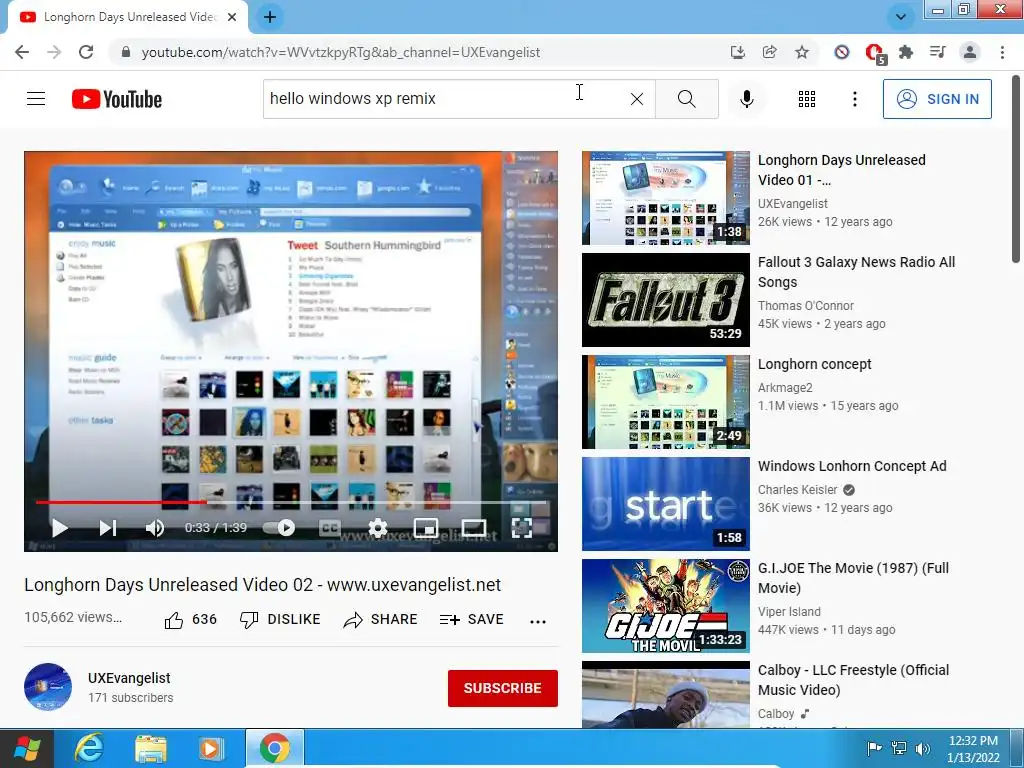Open a new tab with the plus button
This screenshot has width=1024, height=768.
pyautogui.click(x=270, y=17)
